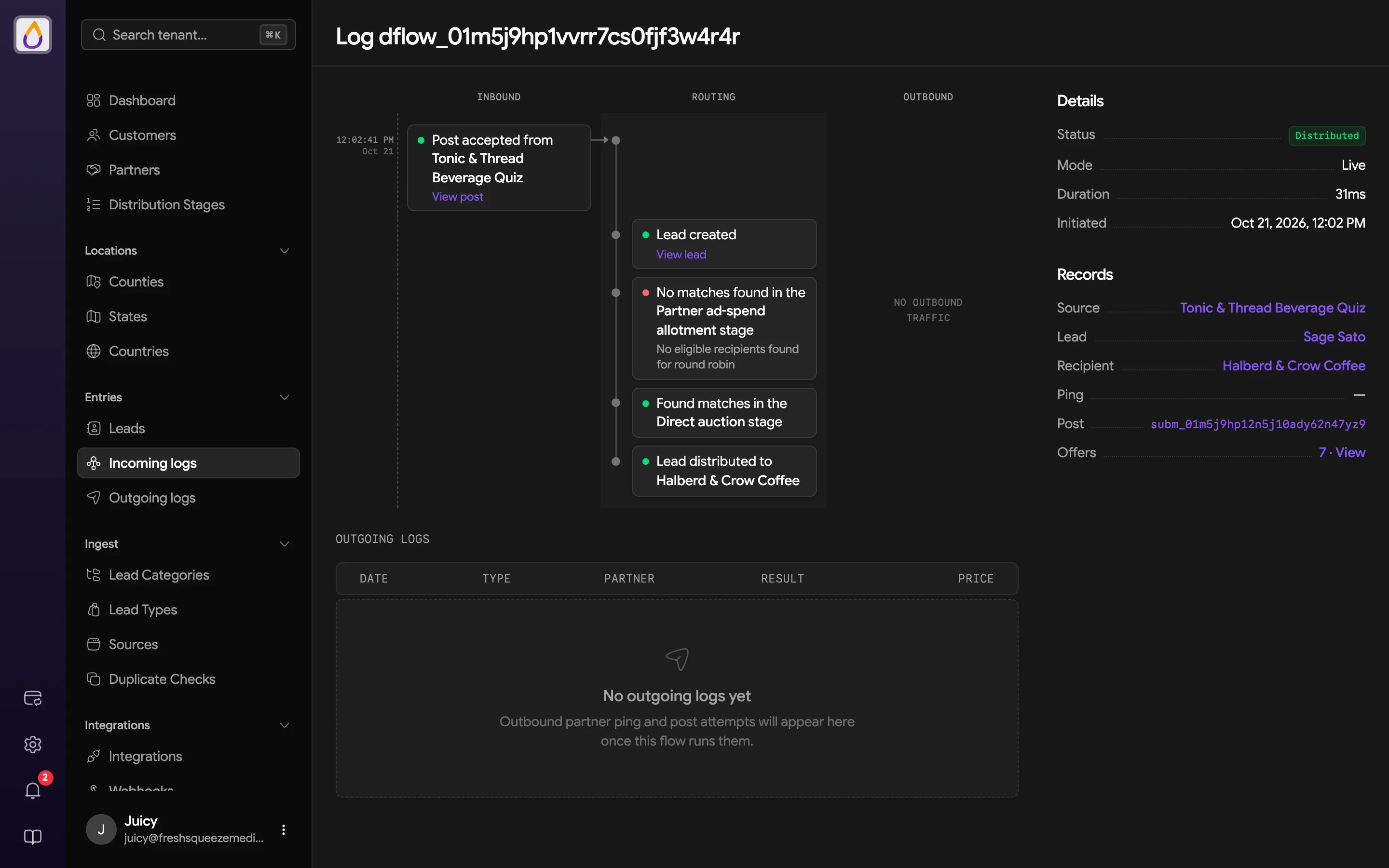Click the Partner ad-spend allotment stage card
The height and width of the screenshot is (868, 1389).
click(x=724, y=328)
